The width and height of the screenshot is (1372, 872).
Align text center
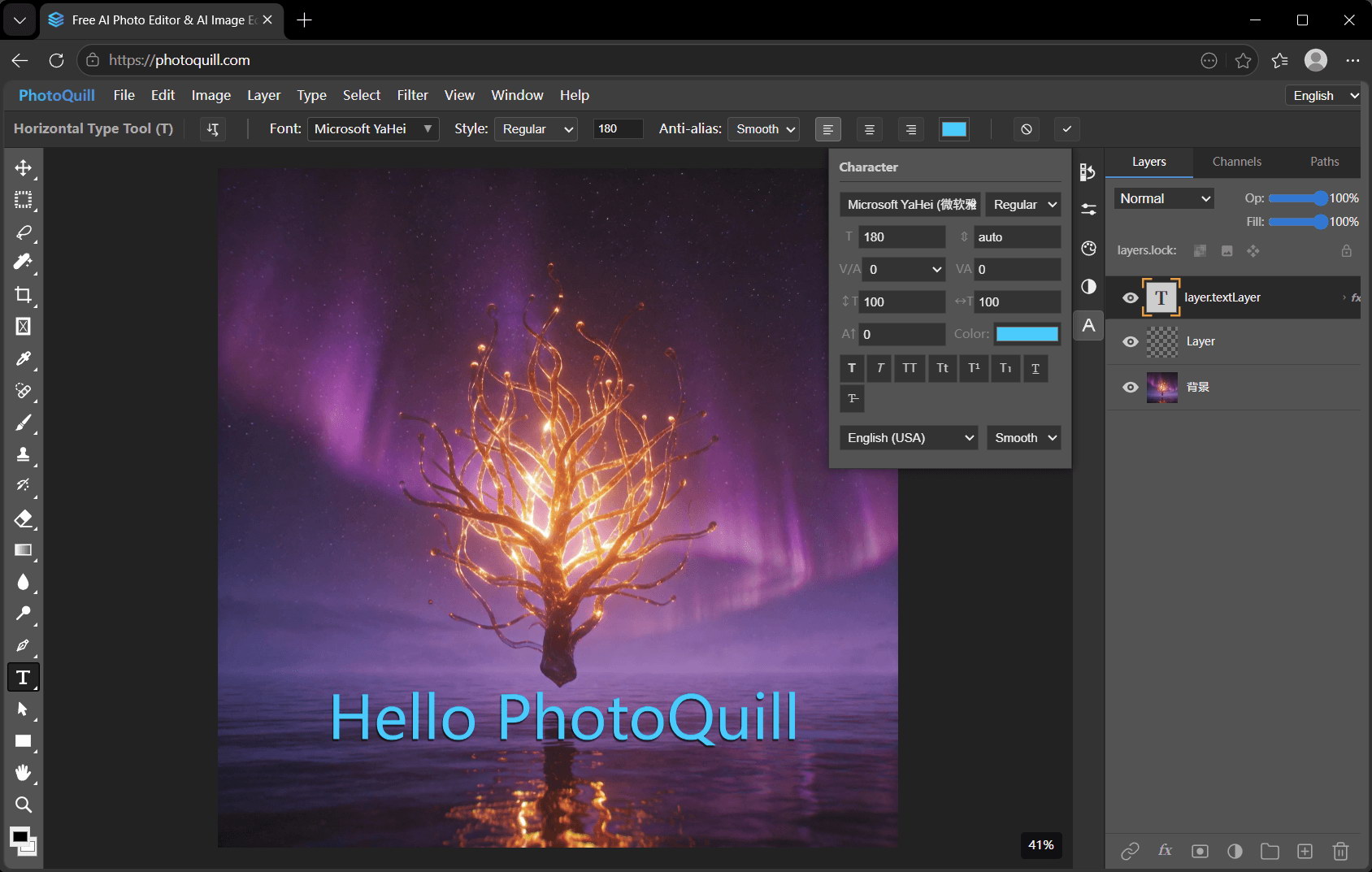(869, 129)
